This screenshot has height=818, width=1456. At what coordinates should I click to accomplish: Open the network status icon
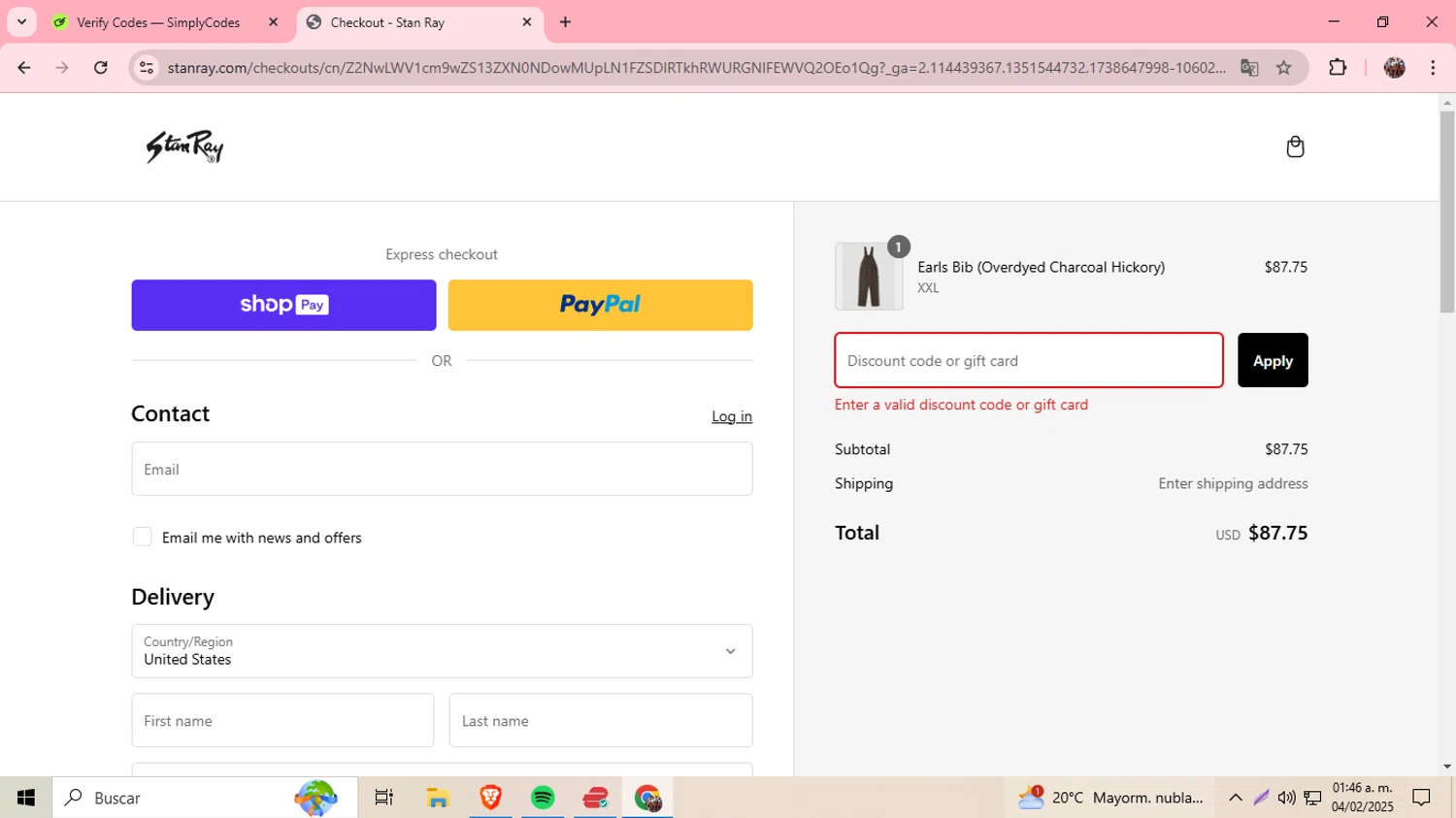click(1312, 798)
